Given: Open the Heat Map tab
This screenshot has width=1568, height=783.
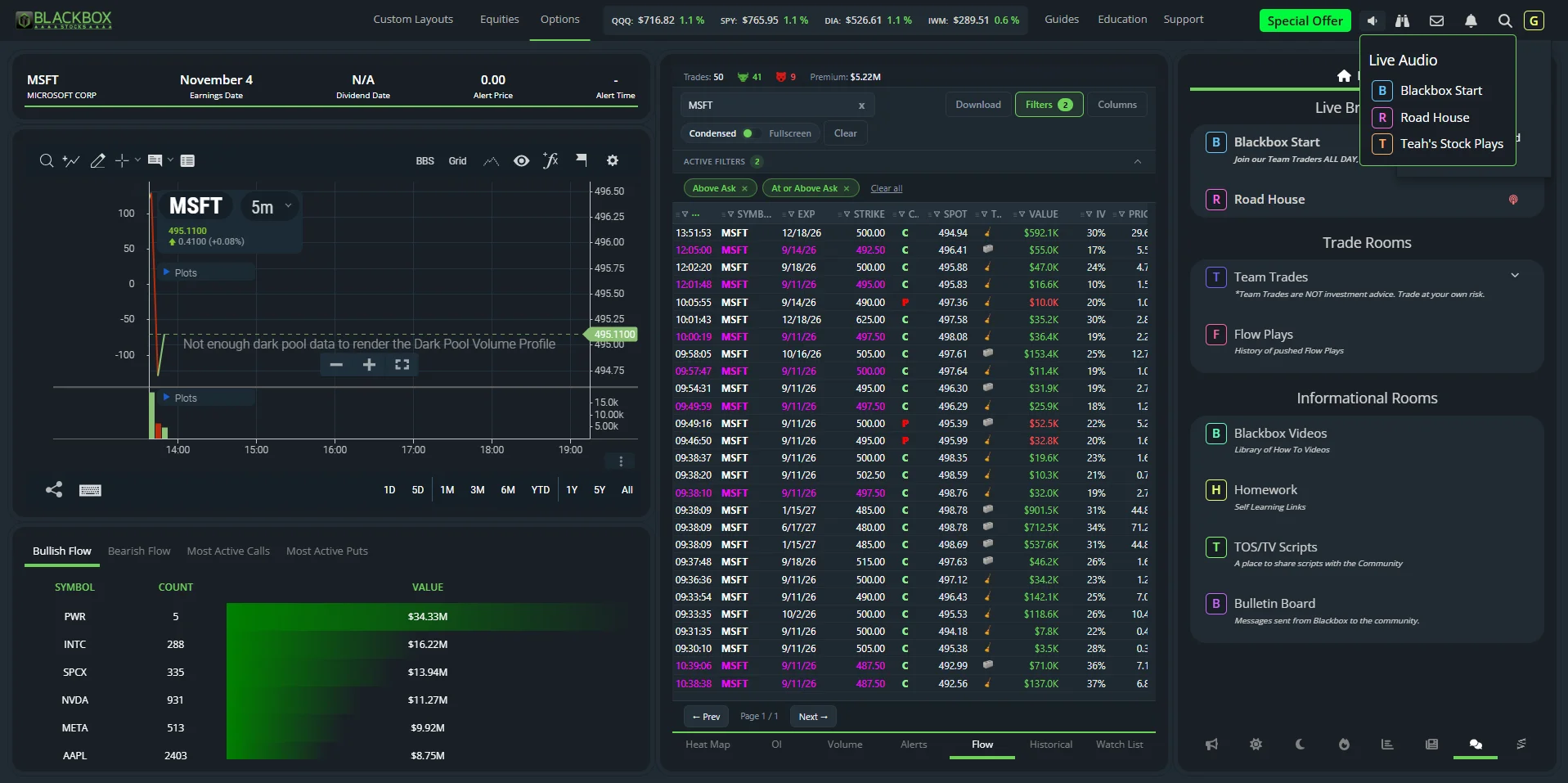Looking at the screenshot, I should tap(708, 745).
